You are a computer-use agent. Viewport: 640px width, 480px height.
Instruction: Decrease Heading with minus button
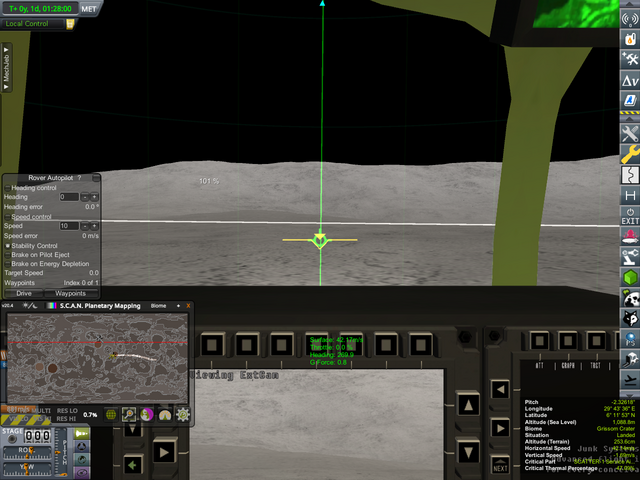[84, 197]
